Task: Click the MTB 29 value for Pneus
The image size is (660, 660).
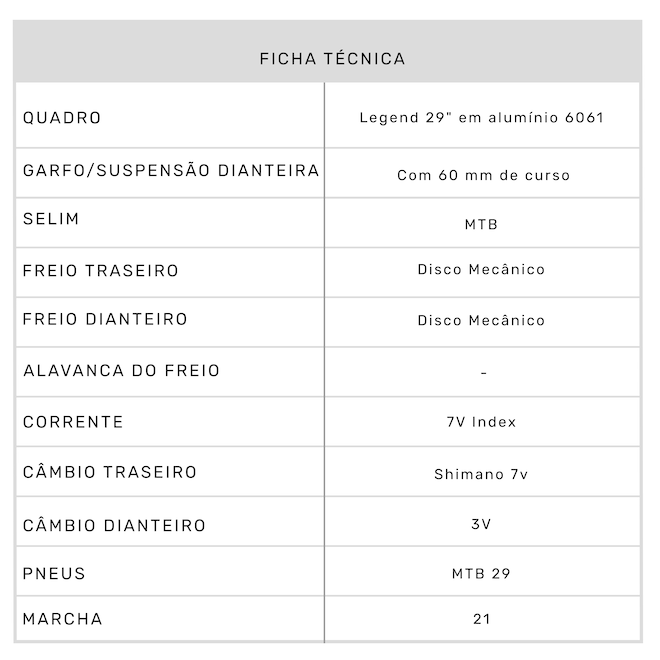Action: pyautogui.click(x=481, y=574)
